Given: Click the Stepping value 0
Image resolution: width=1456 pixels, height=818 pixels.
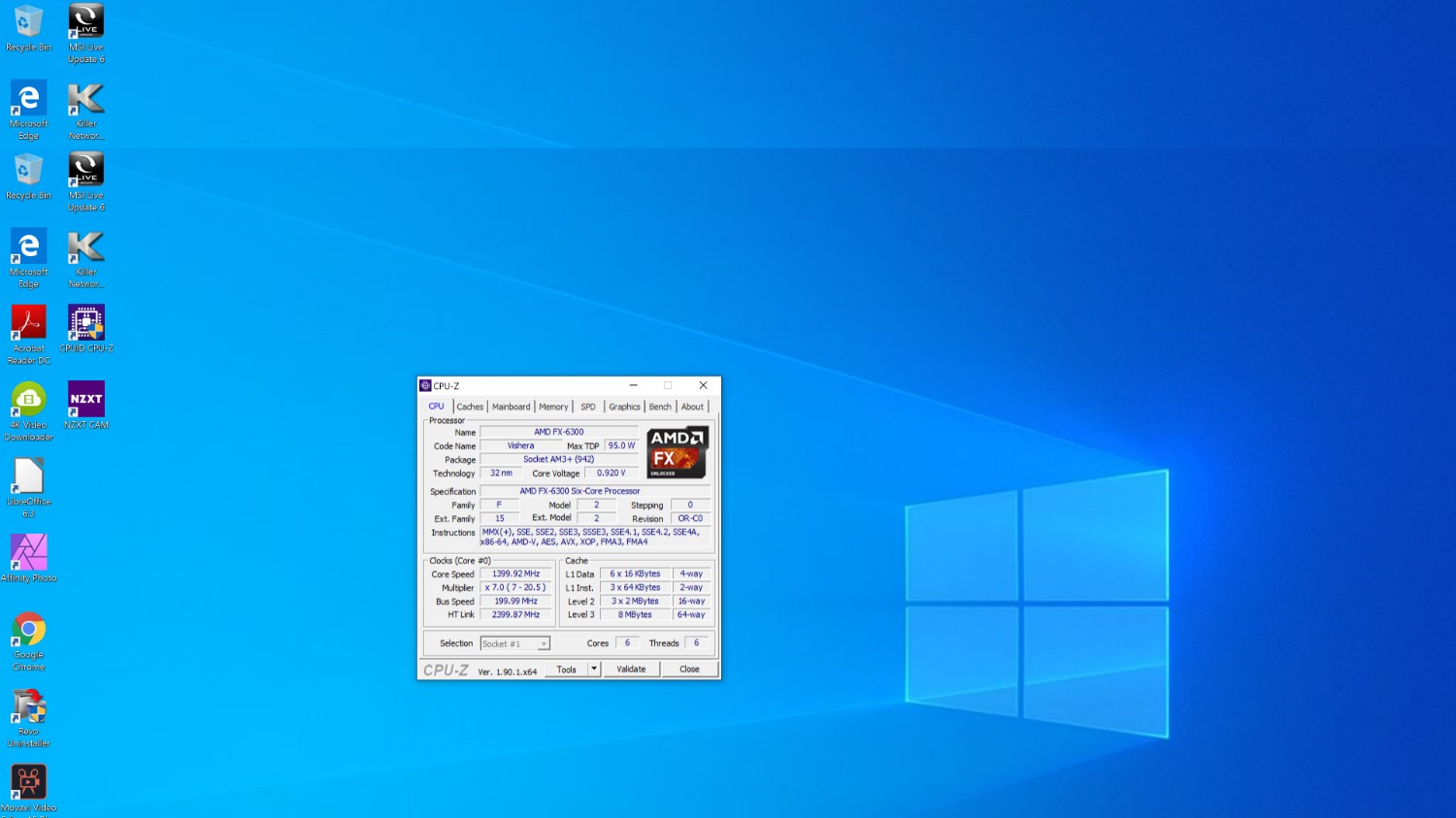Looking at the screenshot, I should 690,505.
